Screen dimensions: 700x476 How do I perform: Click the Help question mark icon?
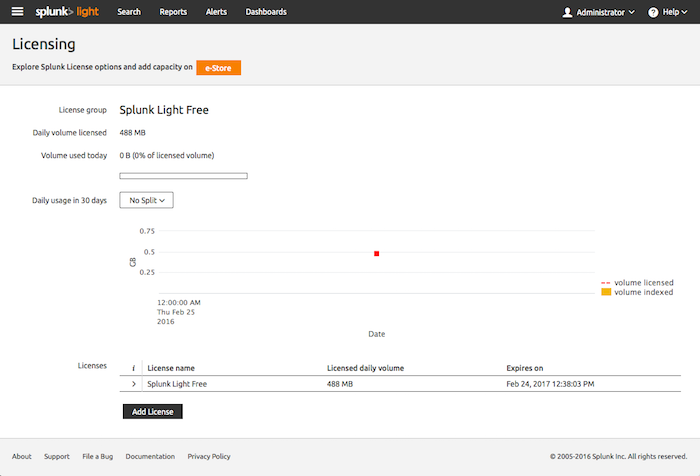coord(653,12)
